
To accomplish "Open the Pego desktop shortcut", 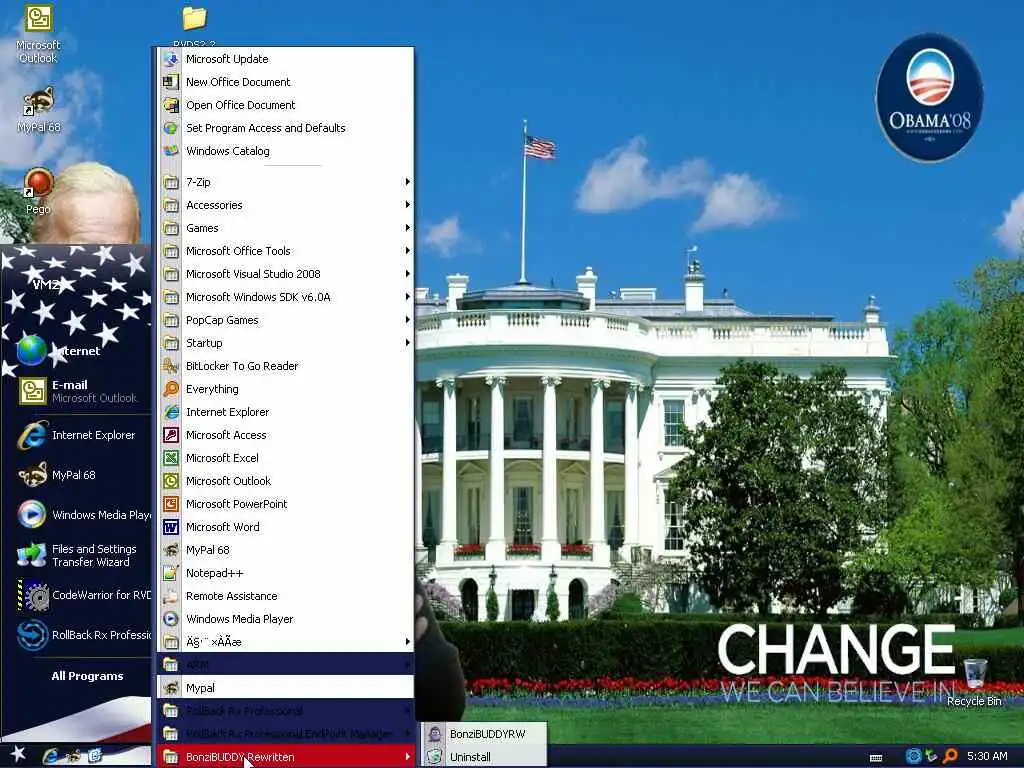I will [x=38, y=191].
